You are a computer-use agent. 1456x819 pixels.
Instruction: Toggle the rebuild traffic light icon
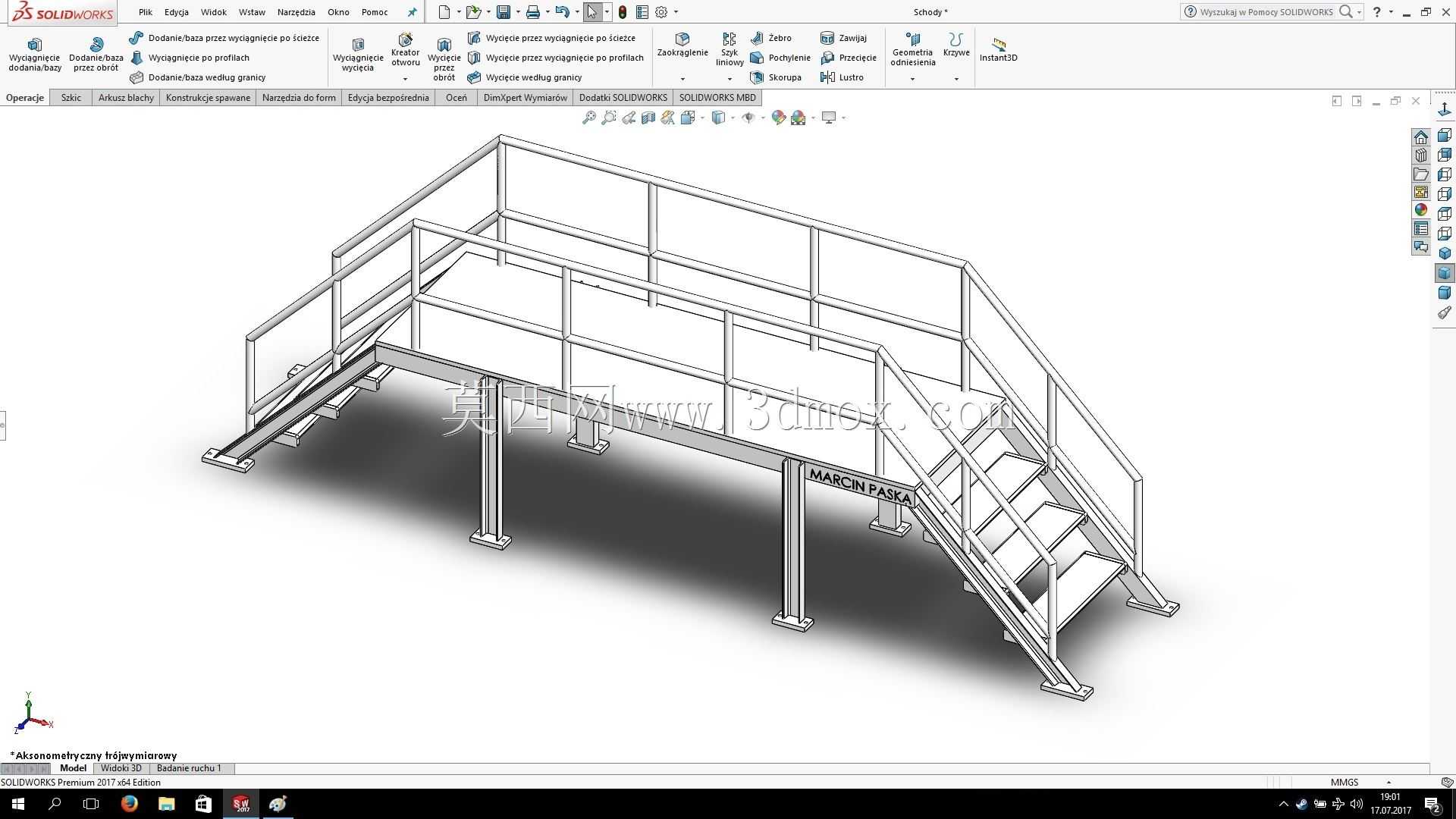pyautogui.click(x=623, y=12)
